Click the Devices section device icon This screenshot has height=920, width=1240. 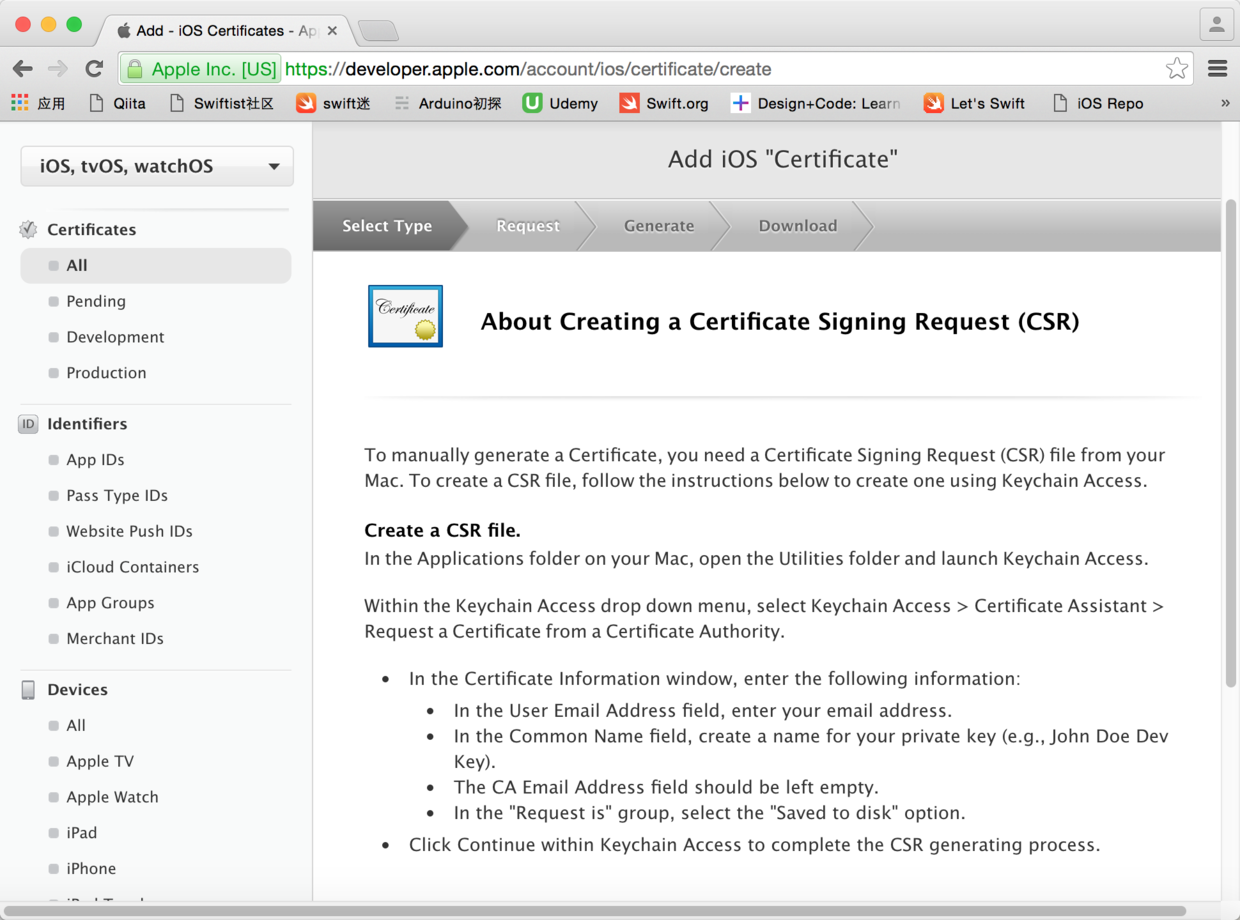tap(28, 690)
